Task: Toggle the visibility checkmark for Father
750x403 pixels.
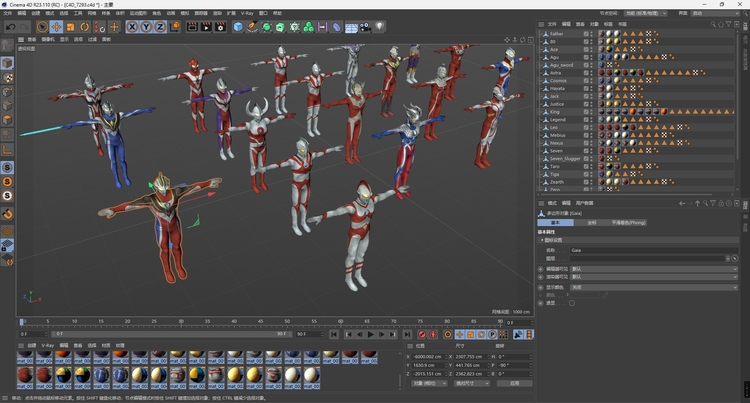Action: [586, 34]
